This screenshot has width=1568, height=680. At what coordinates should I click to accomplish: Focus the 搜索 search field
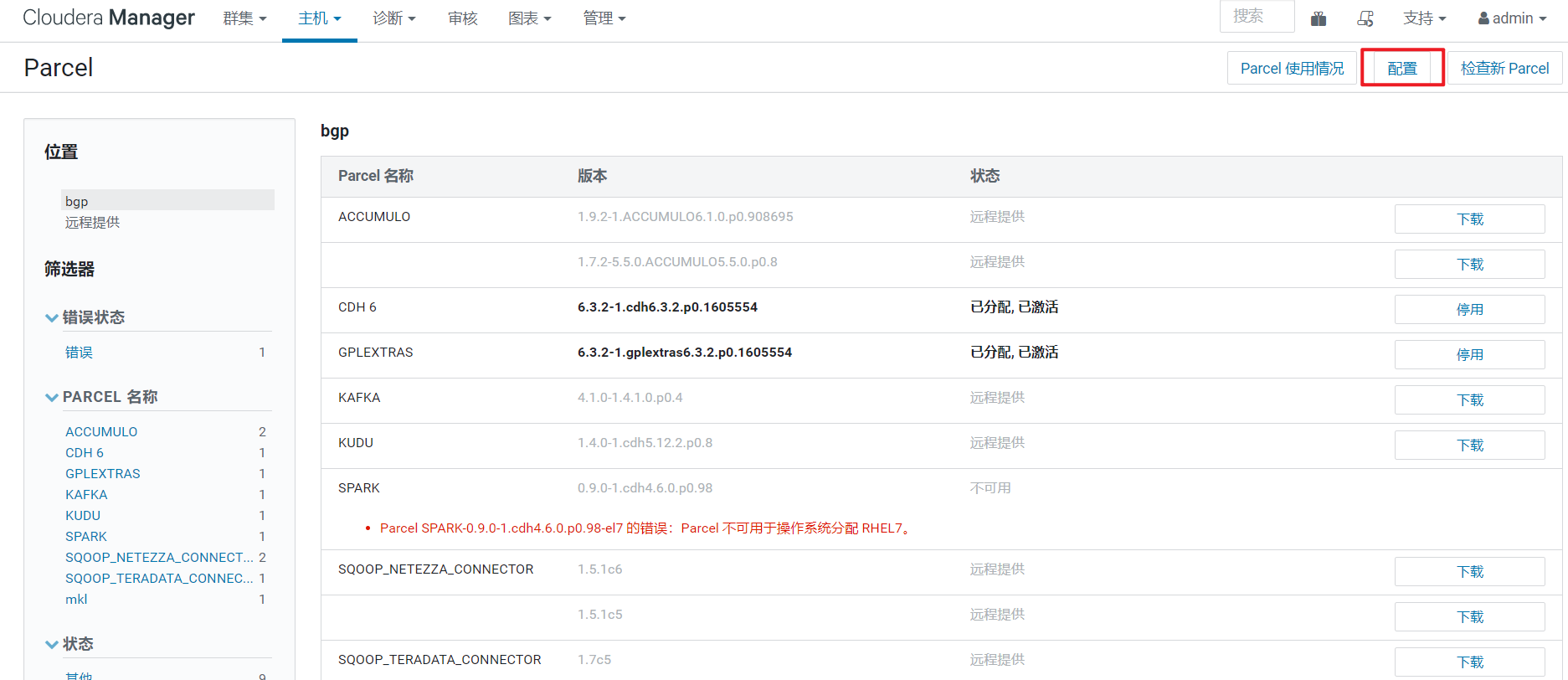[1257, 16]
